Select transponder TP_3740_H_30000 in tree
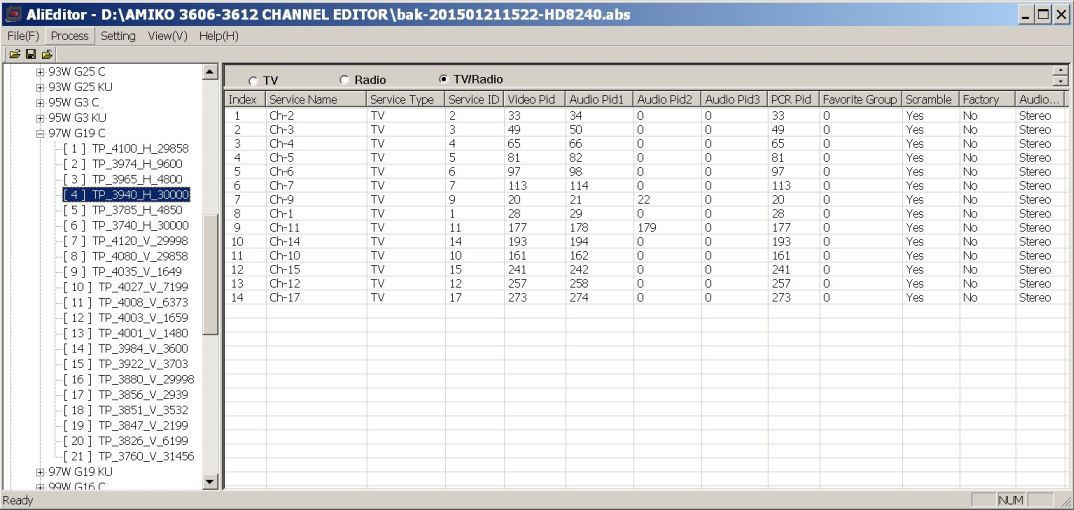This screenshot has width=1074, height=510. 125,225
